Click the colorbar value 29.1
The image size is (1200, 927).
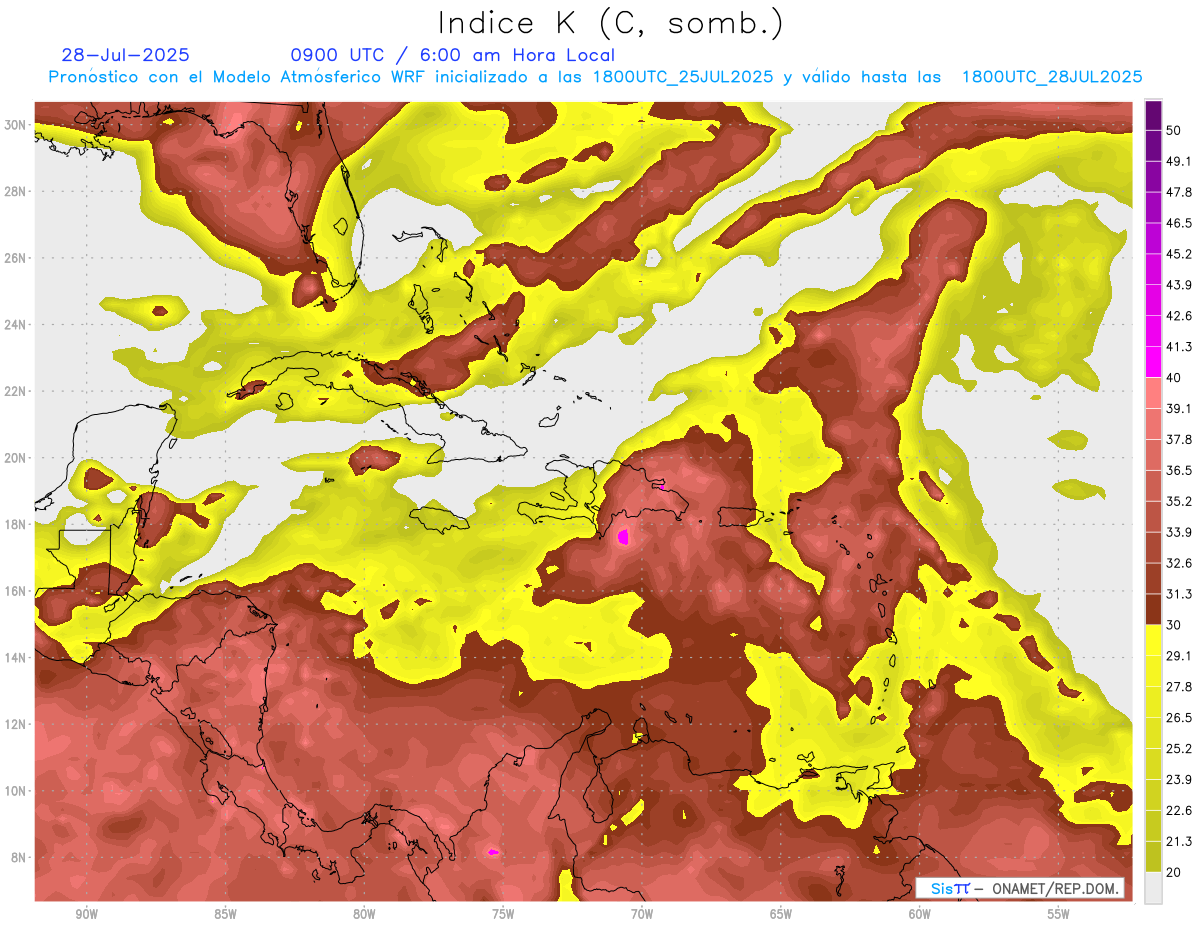click(1179, 656)
